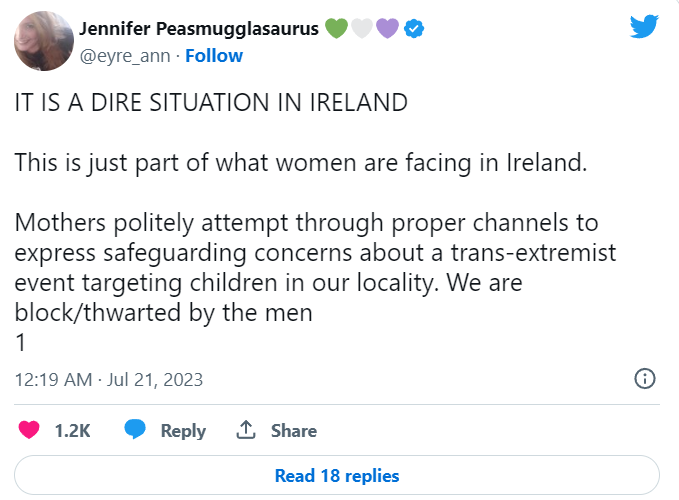This screenshot has width=679, height=500.
Task: Click the display name Jennifer Peasmugglasaurus
Action: click(x=199, y=29)
